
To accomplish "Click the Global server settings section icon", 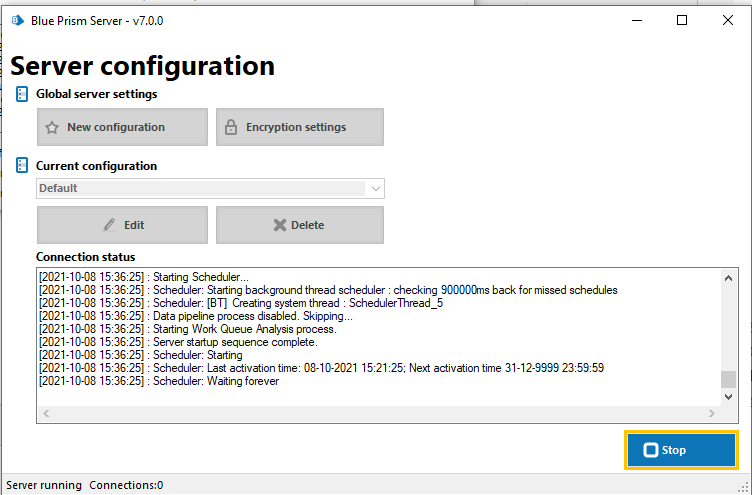I will tap(22, 94).
